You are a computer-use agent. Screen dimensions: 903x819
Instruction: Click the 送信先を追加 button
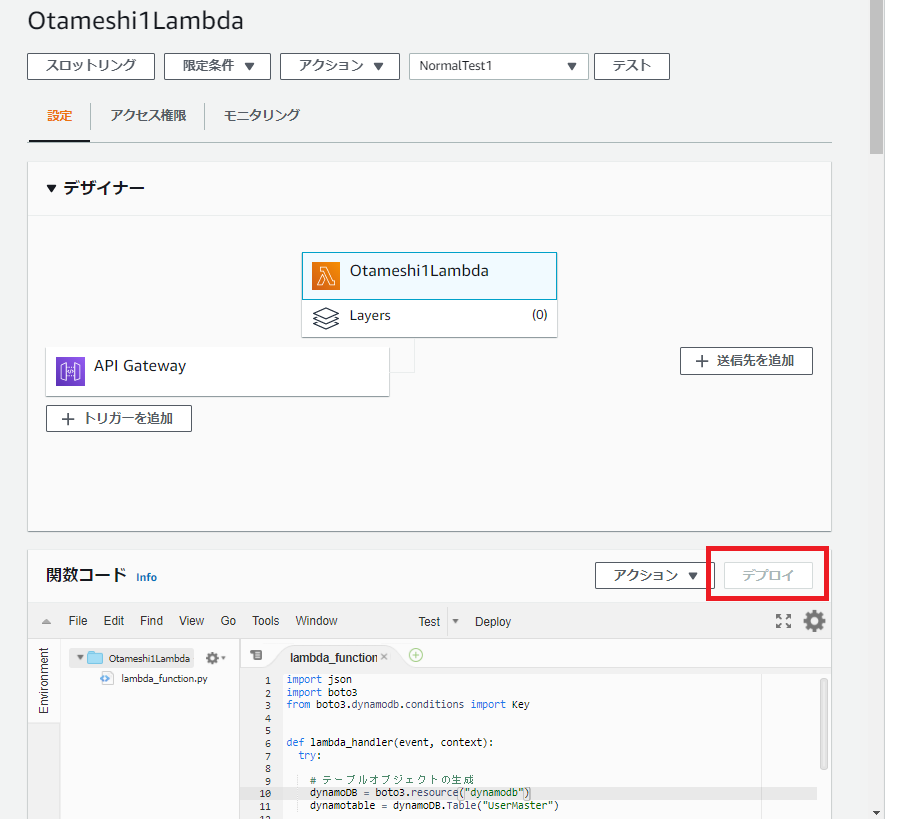[x=746, y=361]
